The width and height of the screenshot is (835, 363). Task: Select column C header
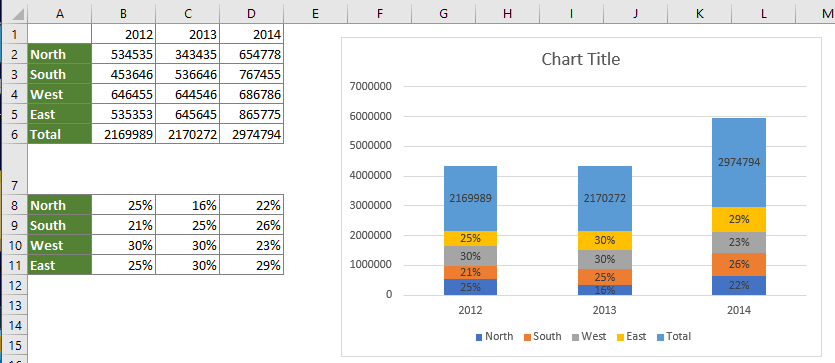(x=187, y=14)
